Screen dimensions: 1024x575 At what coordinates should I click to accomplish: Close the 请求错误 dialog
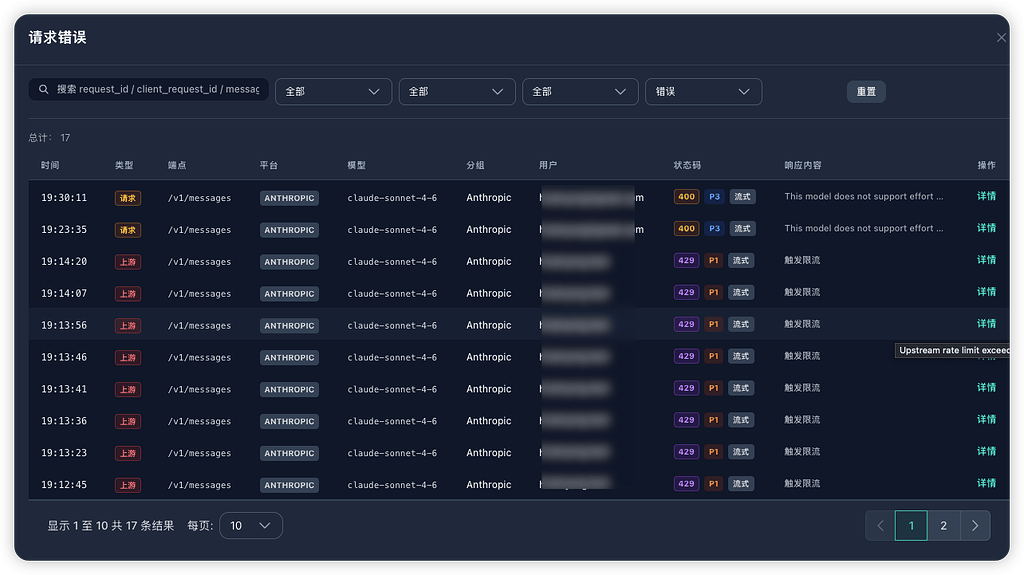tap(1001, 38)
